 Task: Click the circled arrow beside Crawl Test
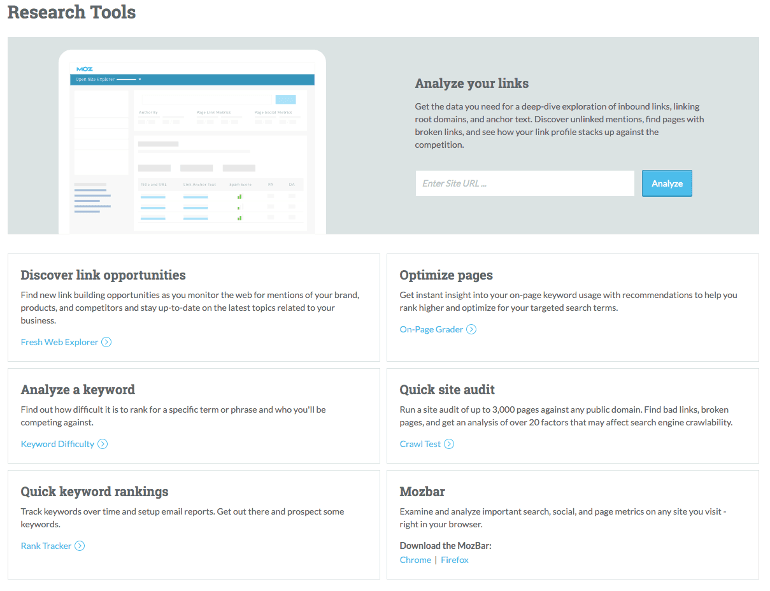449,444
